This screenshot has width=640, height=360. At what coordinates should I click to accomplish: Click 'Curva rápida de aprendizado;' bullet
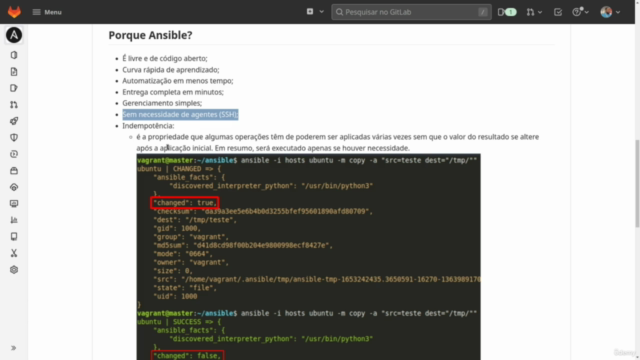(x=171, y=70)
